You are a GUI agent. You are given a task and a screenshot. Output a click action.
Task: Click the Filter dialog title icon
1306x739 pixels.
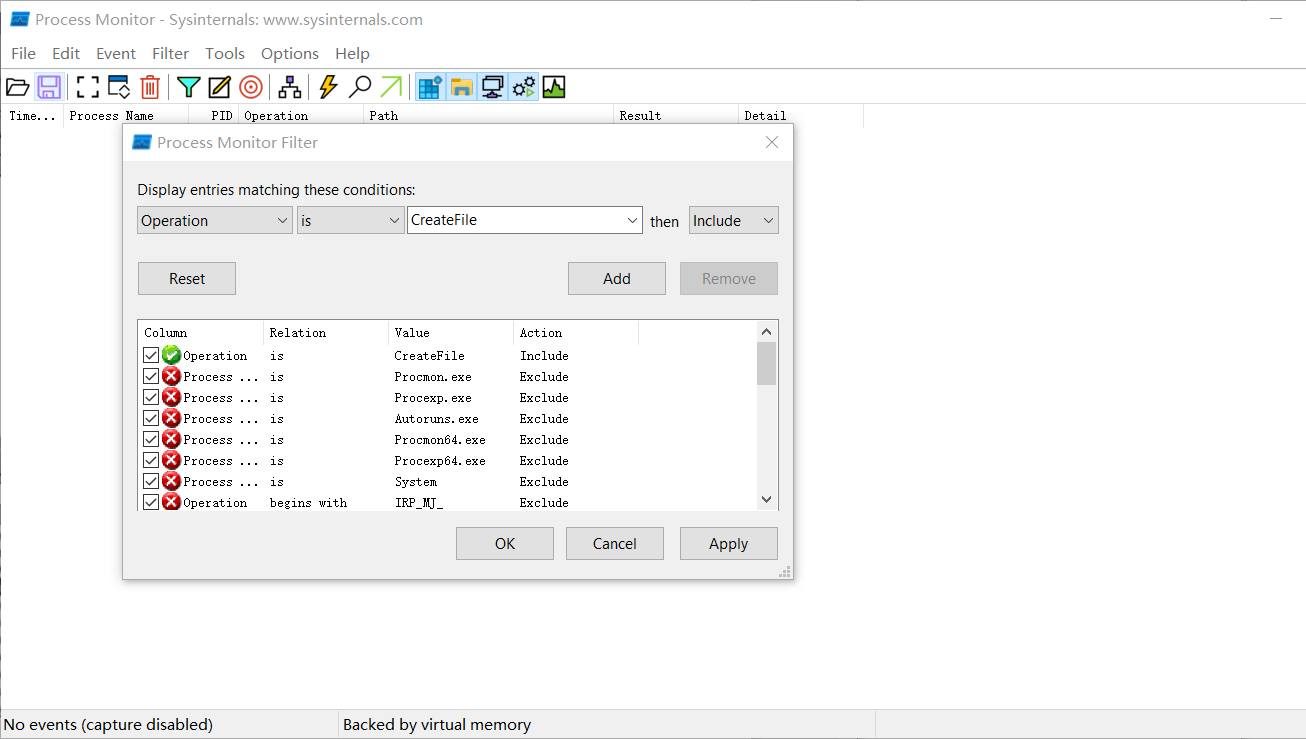[142, 143]
